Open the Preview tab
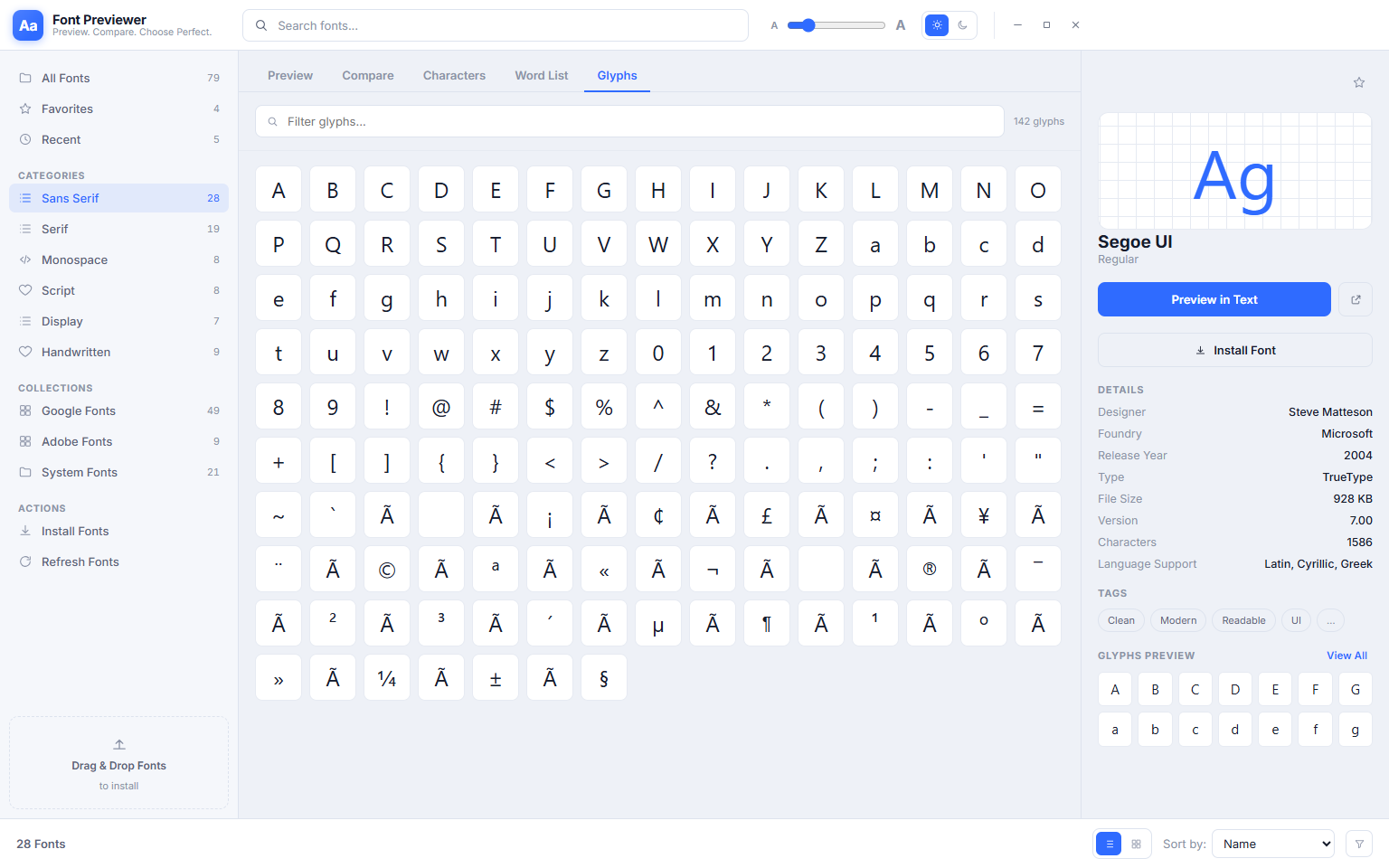The image size is (1389, 868). tap(290, 75)
